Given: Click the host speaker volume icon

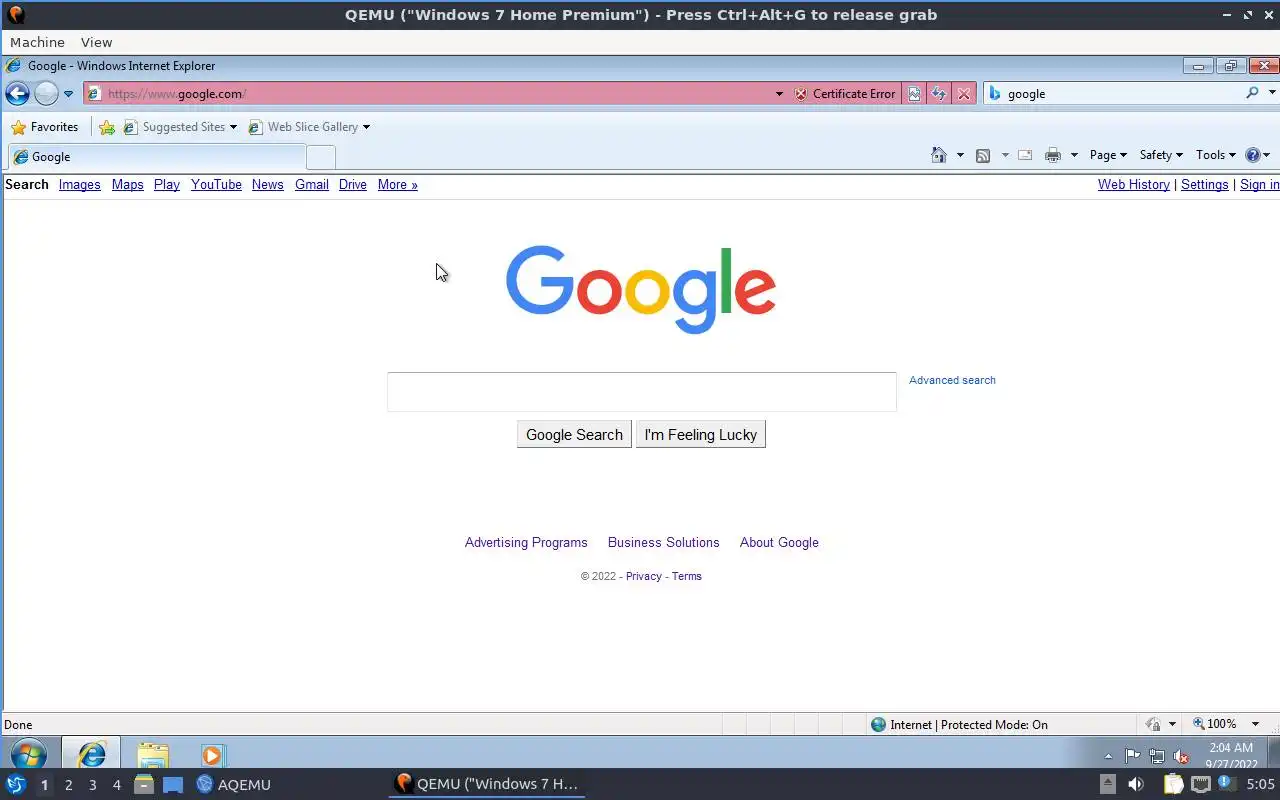Looking at the screenshot, I should point(1135,785).
